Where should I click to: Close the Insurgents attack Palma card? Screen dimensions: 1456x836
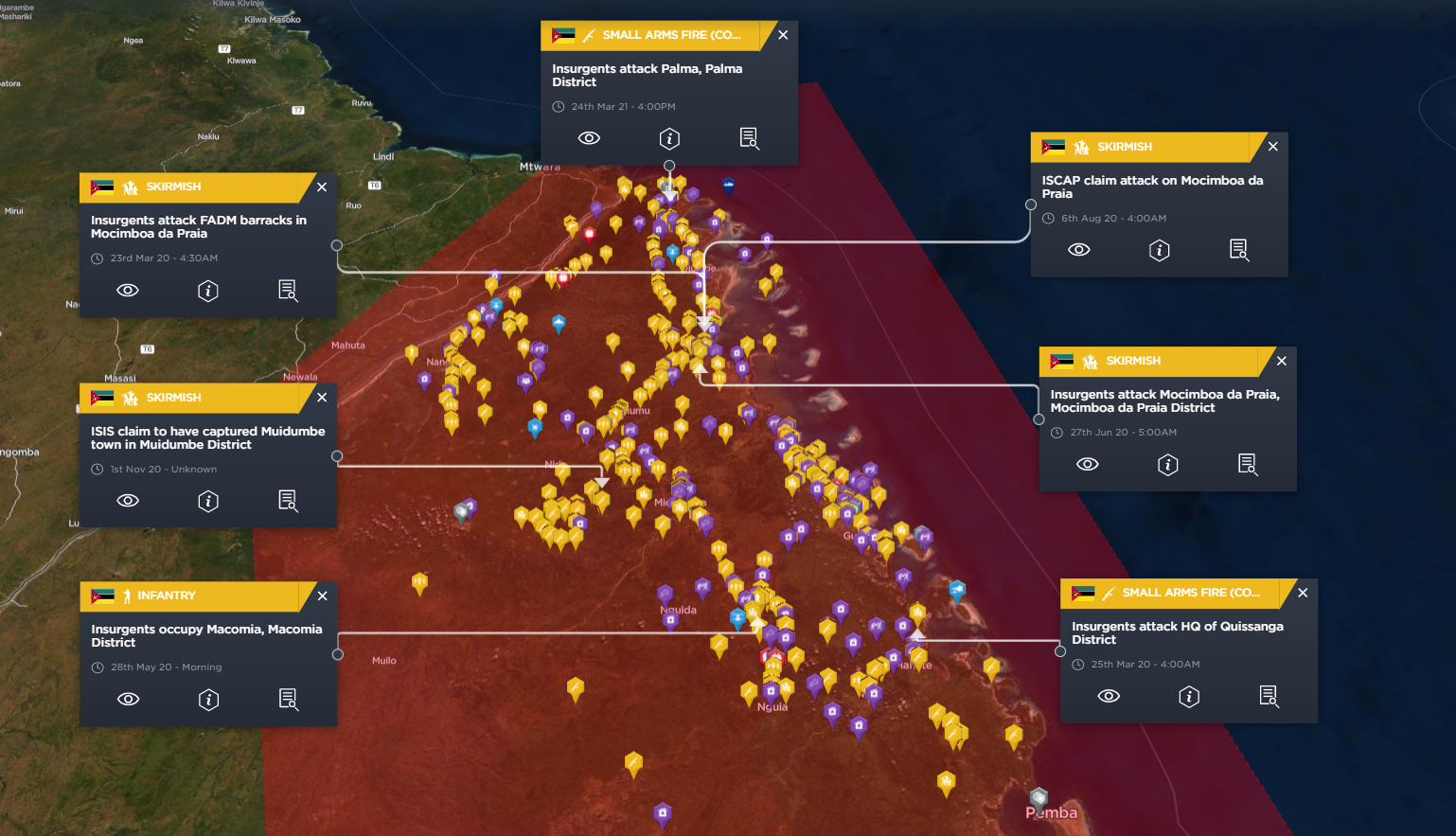[783, 35]
